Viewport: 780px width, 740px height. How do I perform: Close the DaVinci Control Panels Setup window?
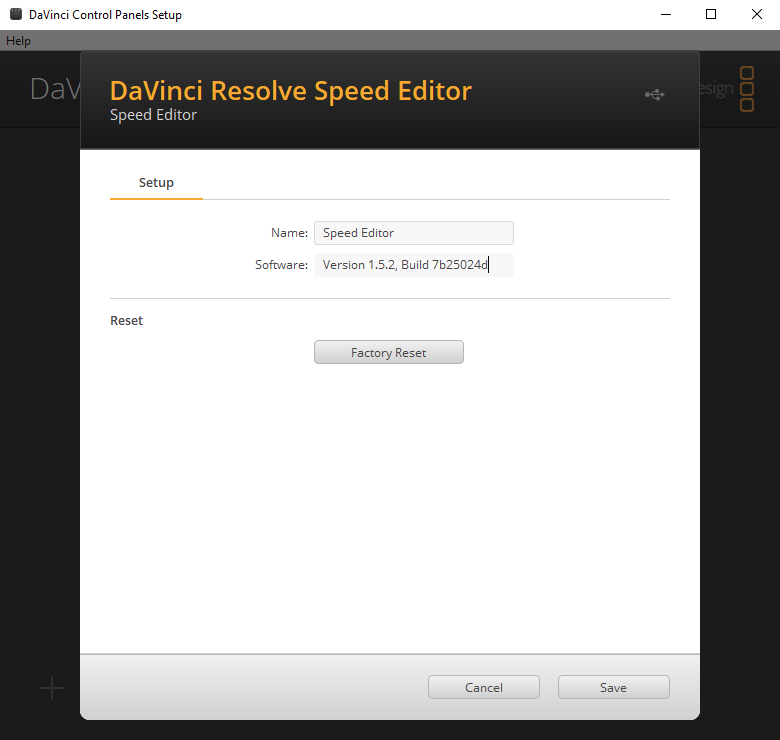[757, 15]
